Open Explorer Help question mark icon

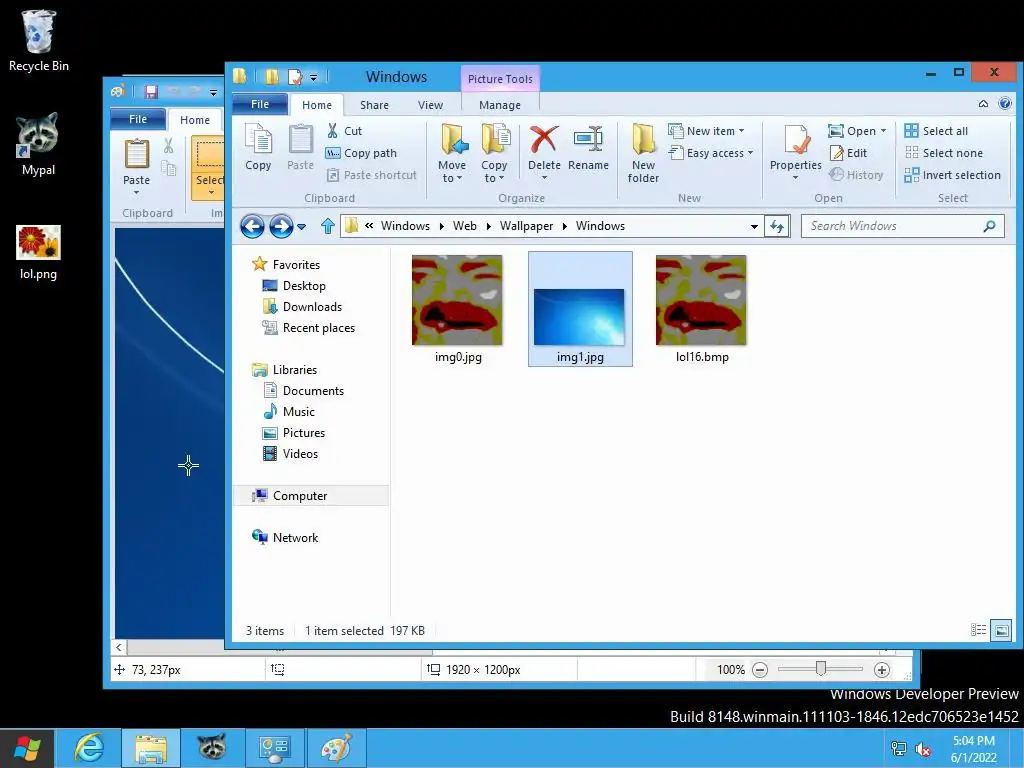(1005, 103)
